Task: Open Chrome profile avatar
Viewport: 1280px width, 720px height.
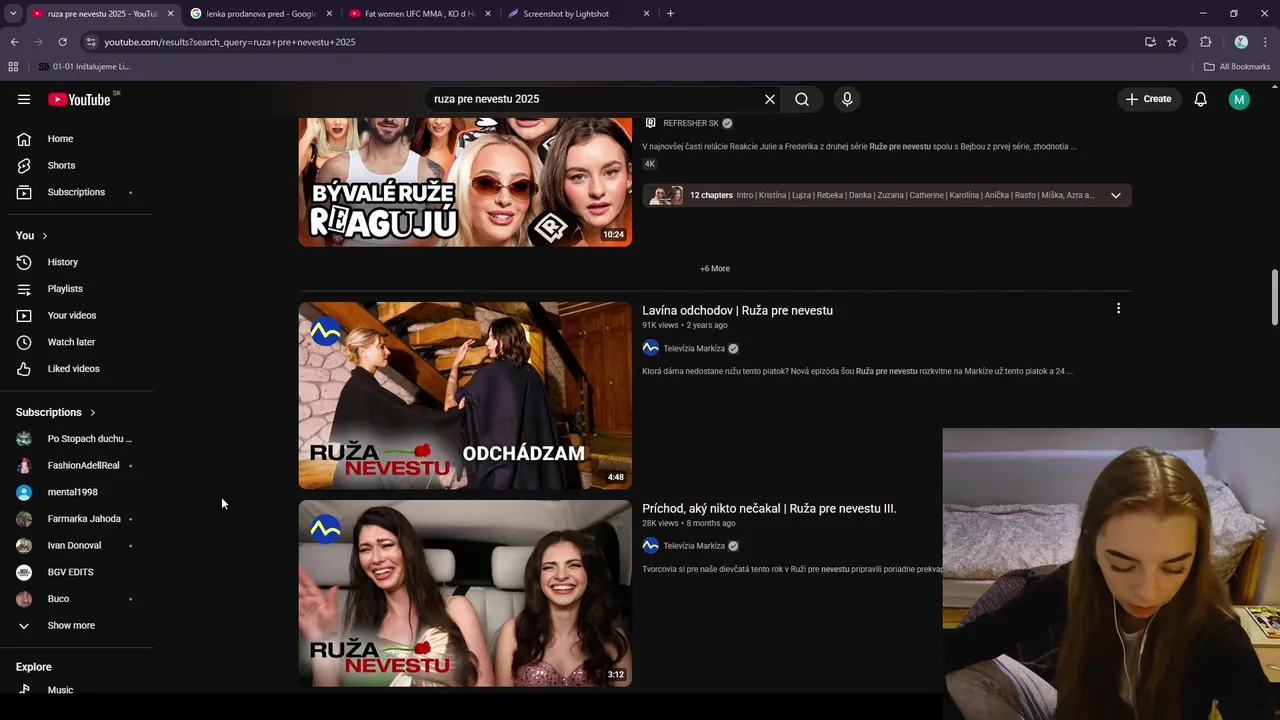Action: click(x=1241, y=42)
